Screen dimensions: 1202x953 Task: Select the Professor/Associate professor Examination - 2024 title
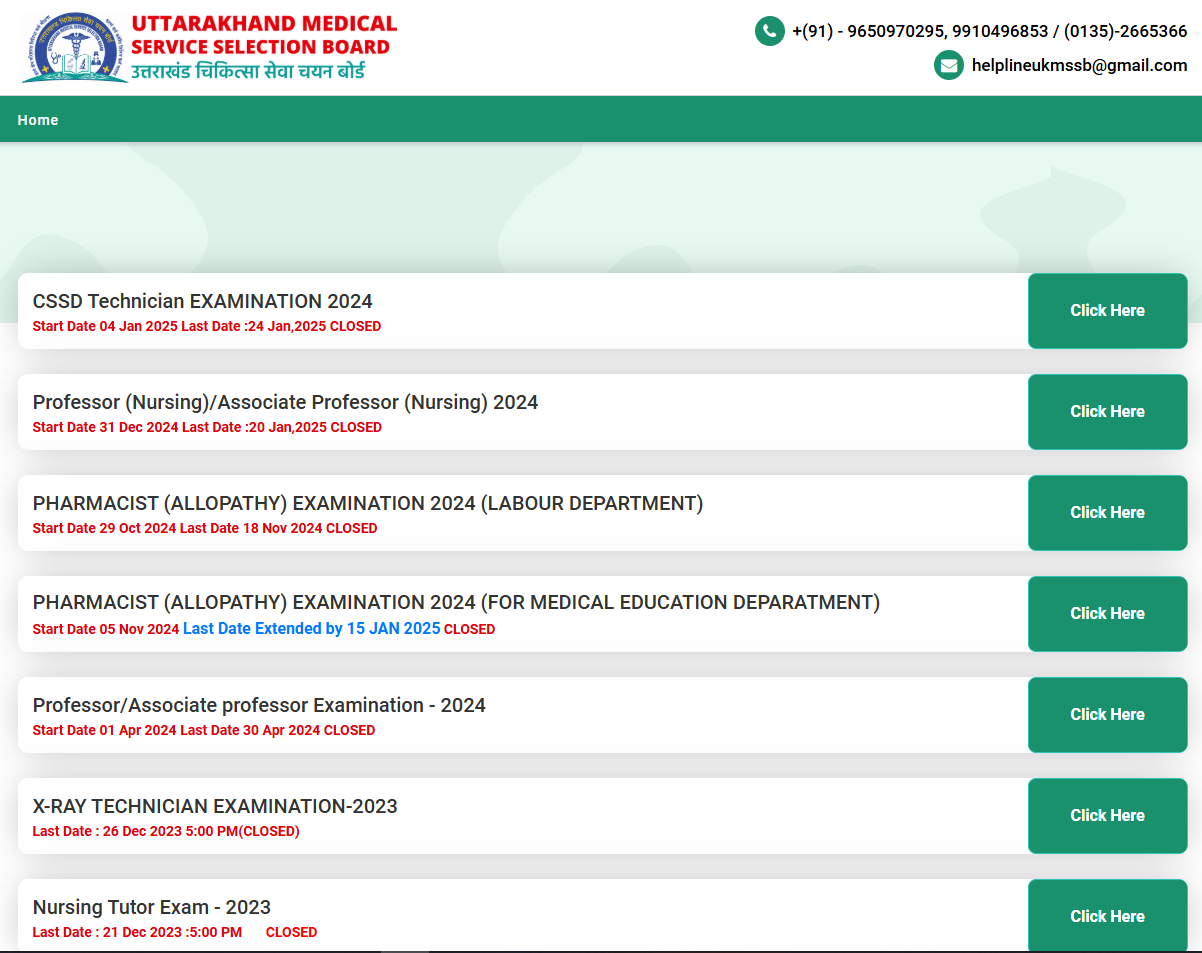coord(259,705)
